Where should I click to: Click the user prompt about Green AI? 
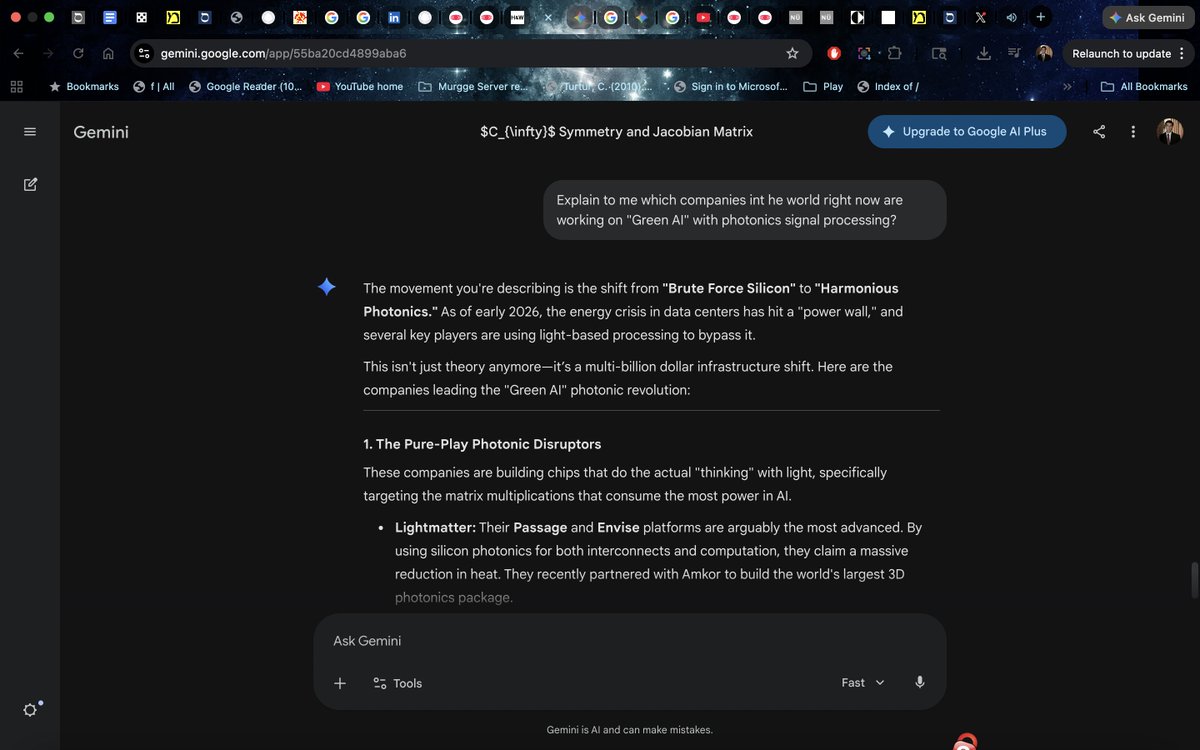click(x=744, y=210)
